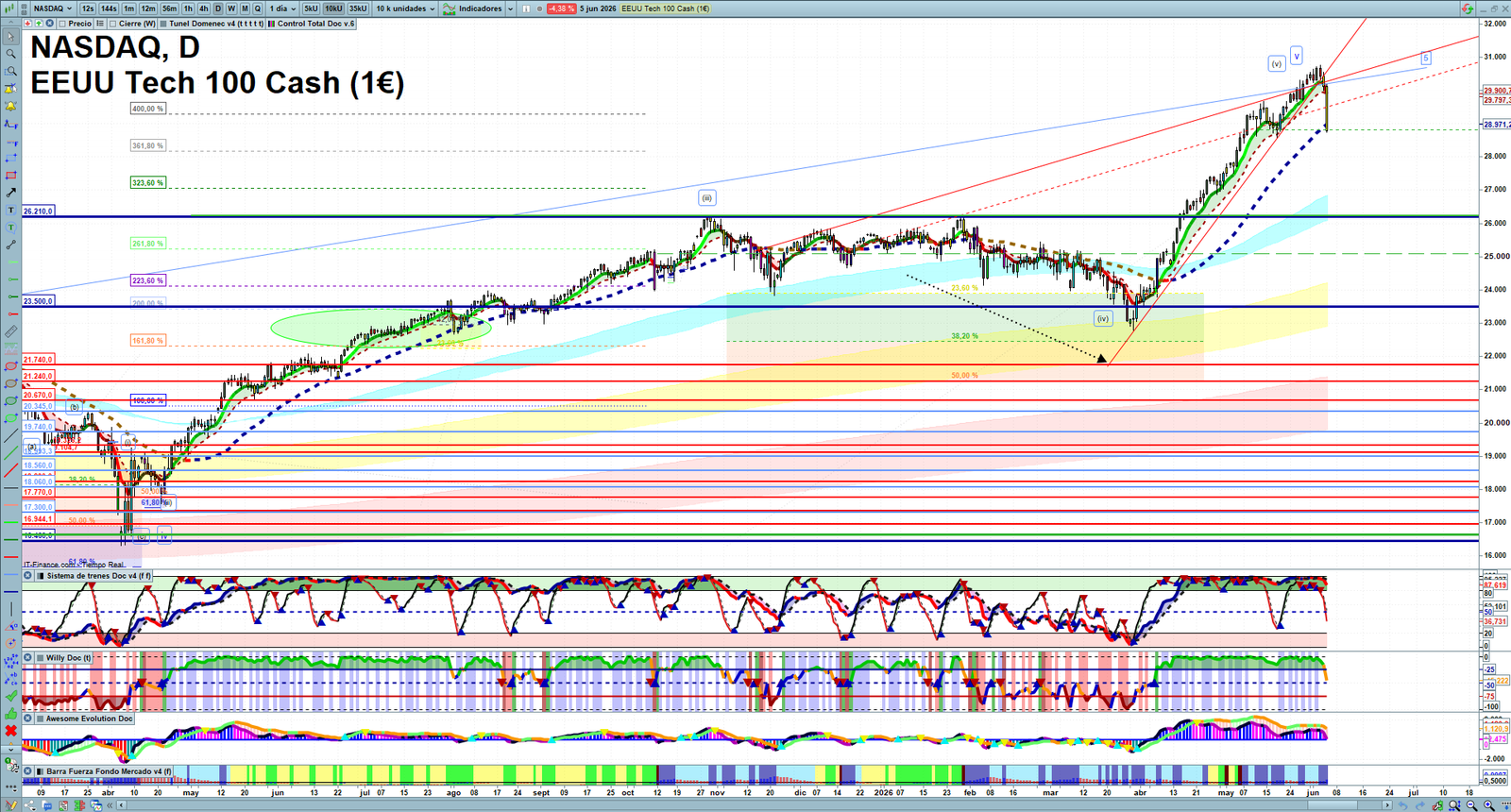Image resolution: width=1511 pixels, height=812 pixels.
Task: Select the text T annotation tool
Action: point(10,210)
